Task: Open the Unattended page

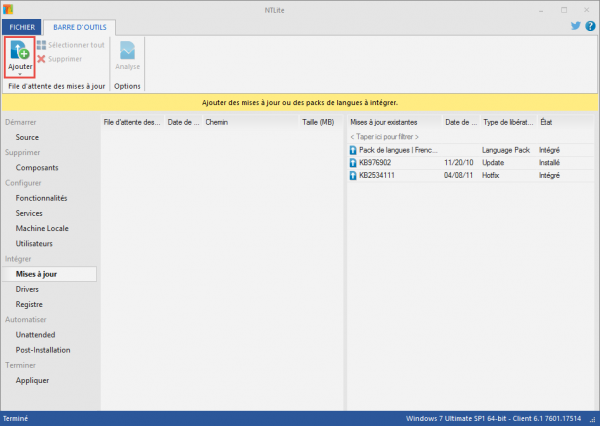Action: (35, 335)
